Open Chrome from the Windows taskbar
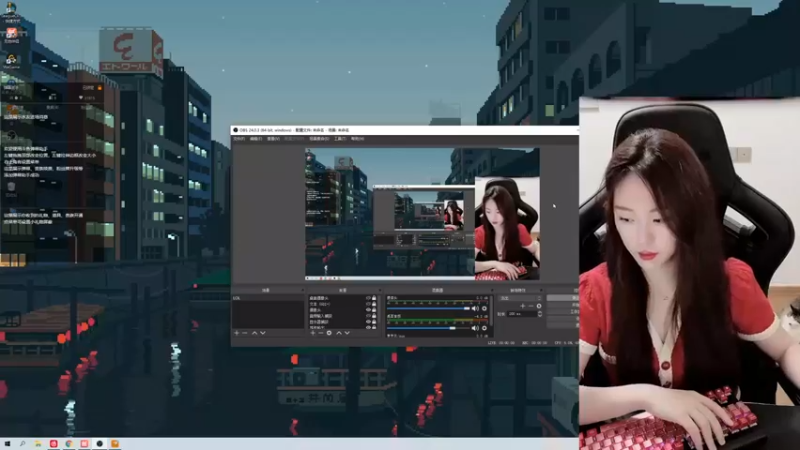 [x=69, y=444]
